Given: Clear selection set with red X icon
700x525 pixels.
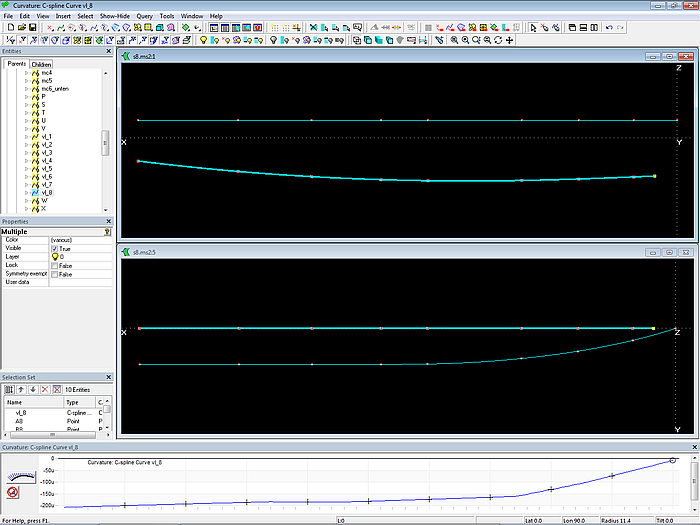Looking at the screenshot, I should [44, 388].
